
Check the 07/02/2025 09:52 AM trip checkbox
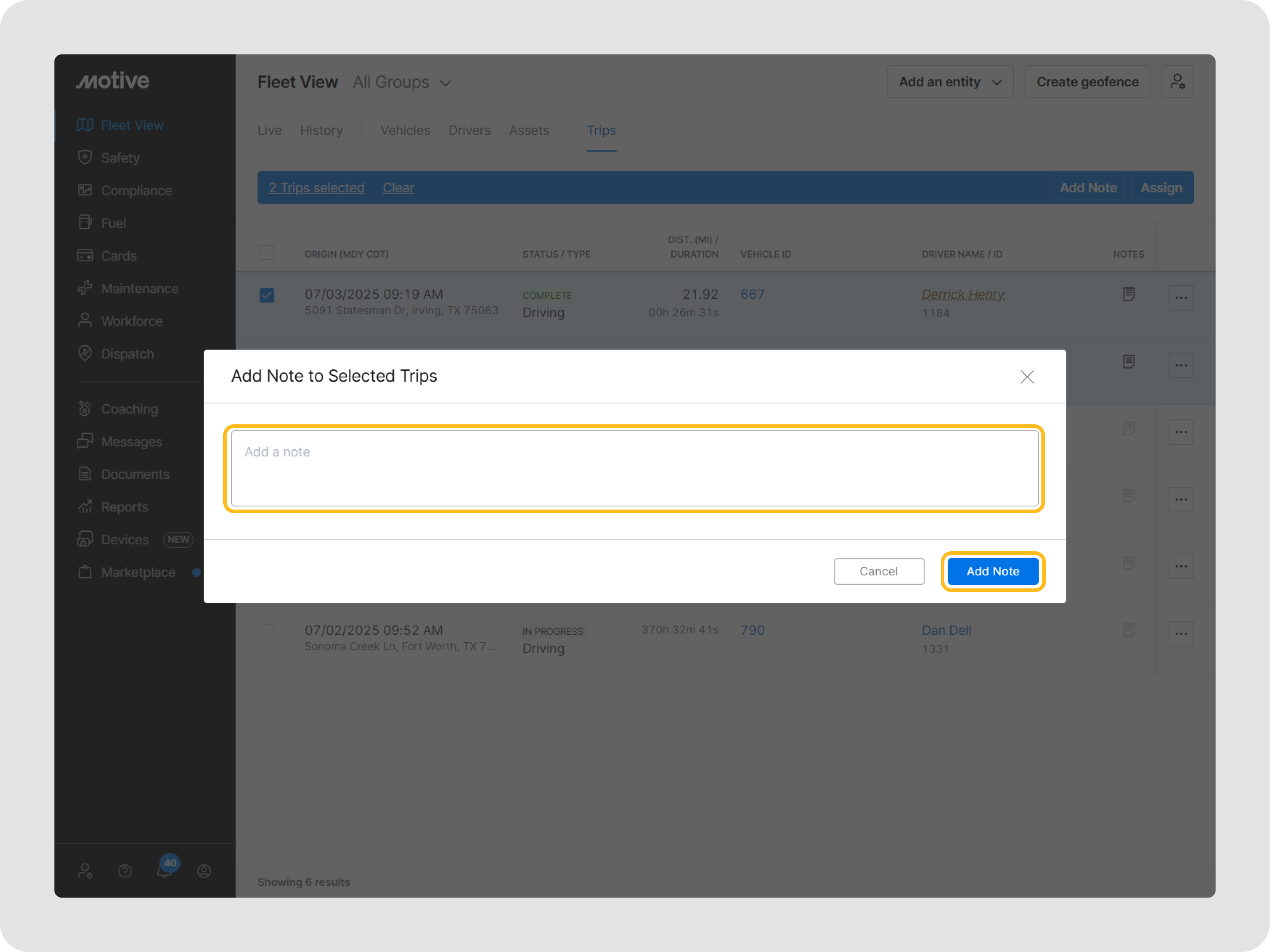(267, 631)
